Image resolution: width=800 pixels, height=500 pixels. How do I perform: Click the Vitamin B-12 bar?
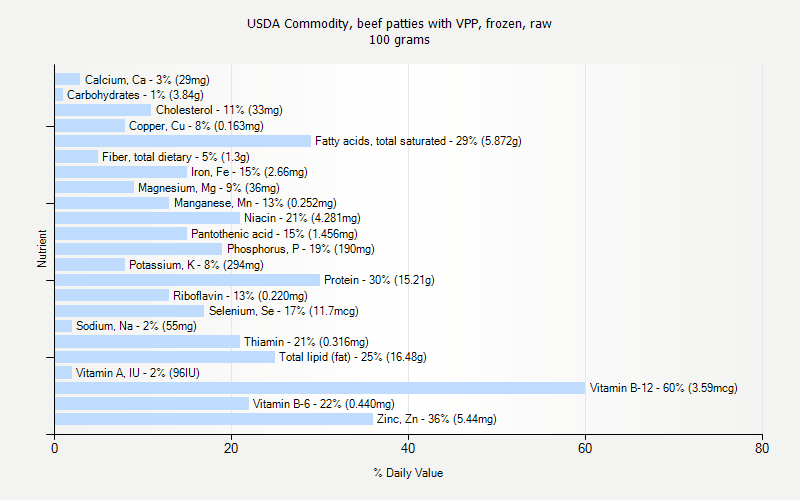[x=320, y=388]
